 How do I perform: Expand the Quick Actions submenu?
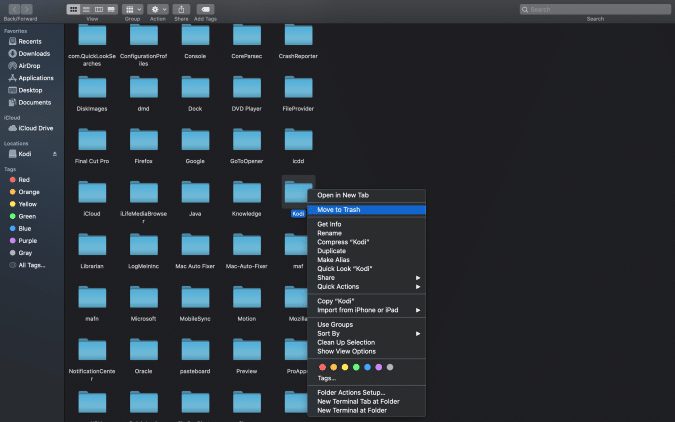point(366,286)
